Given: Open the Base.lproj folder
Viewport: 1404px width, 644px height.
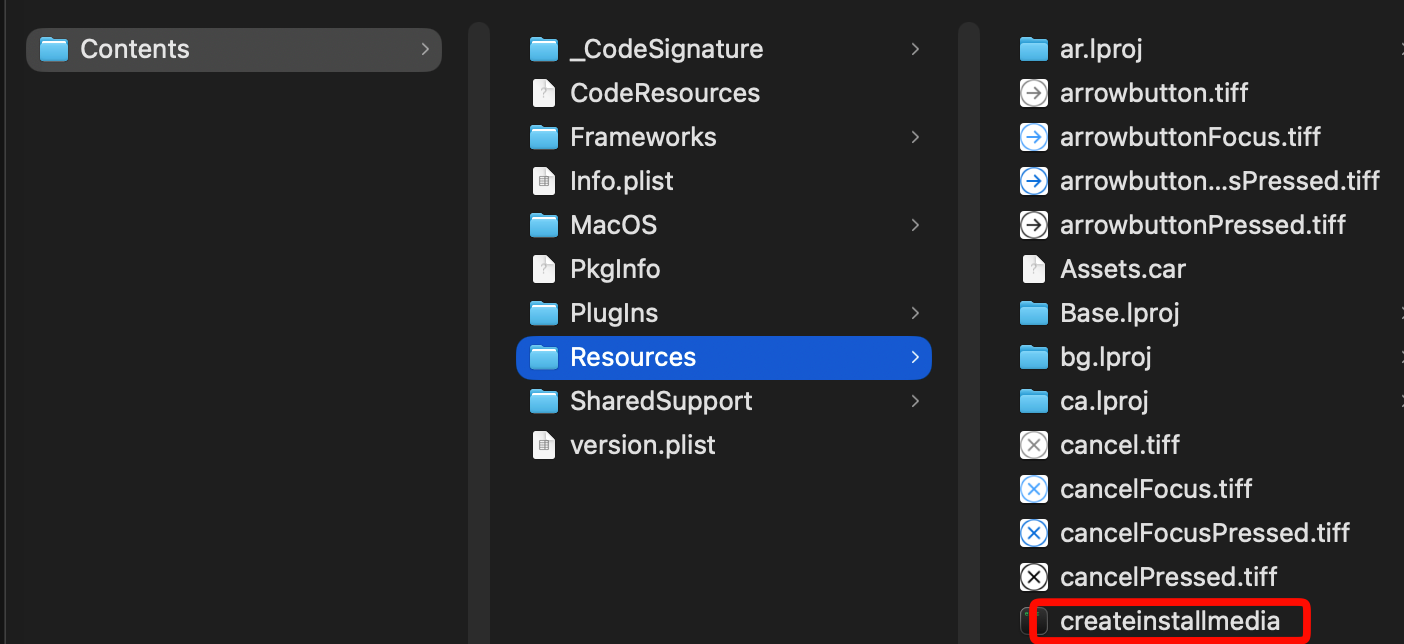Looking at the screenshot, I should [x=1119, y=313].
